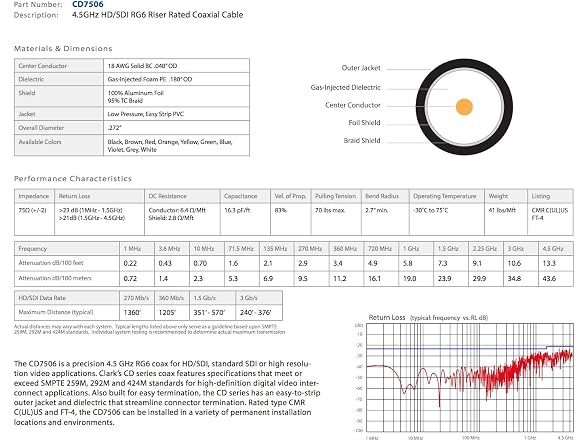Click the 'Actual distances may vary' disclaimer note
This screenshot has height=441, width=588.
point(149,329)
